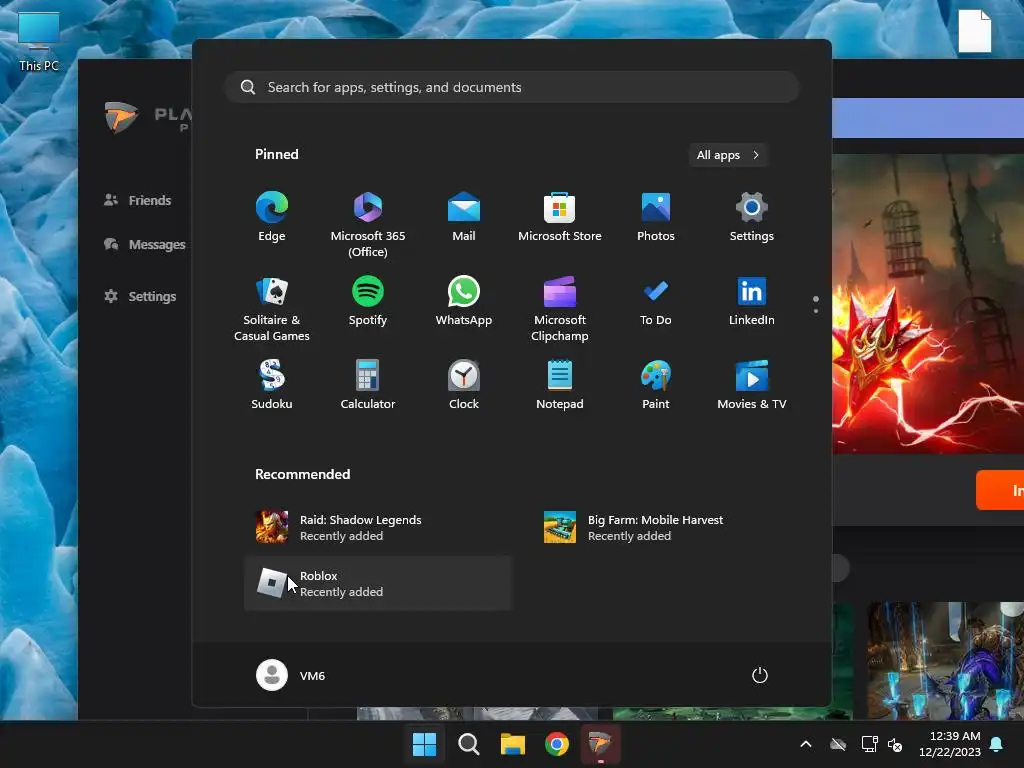
Task: Focus the Start menu search field
Action: point(512,88)
